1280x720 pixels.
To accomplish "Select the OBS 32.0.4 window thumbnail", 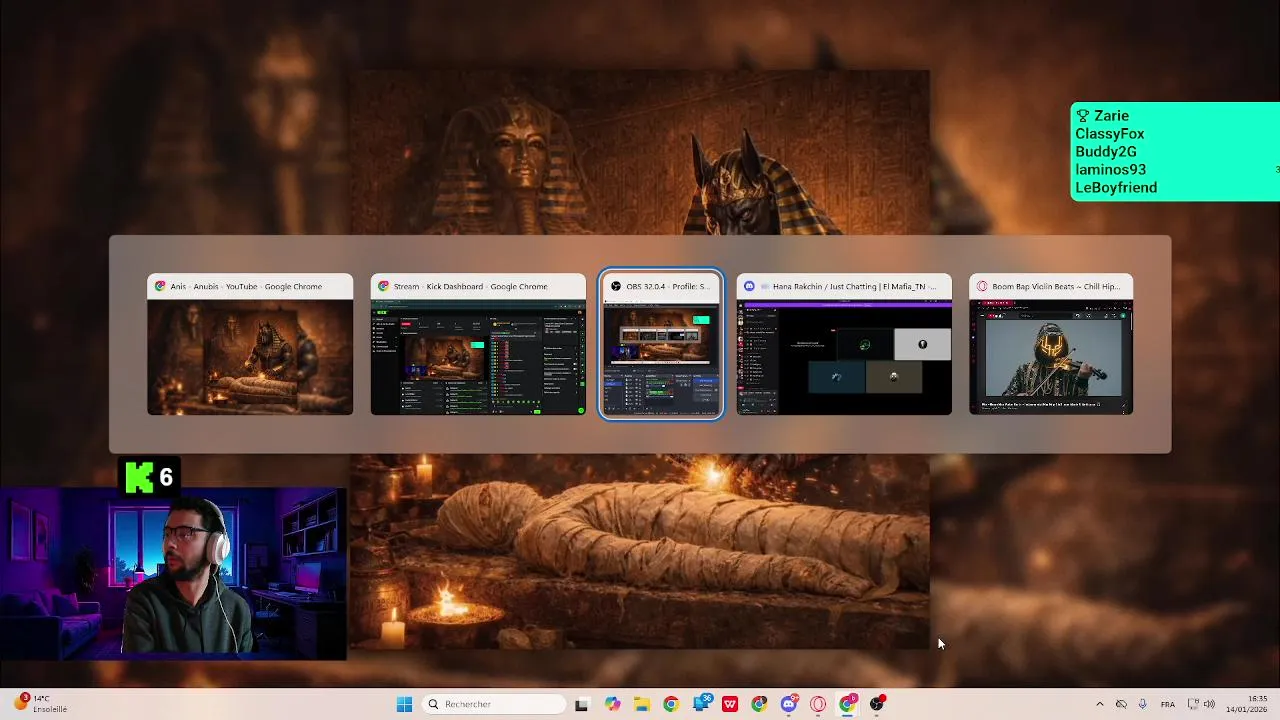I will 661,344.
